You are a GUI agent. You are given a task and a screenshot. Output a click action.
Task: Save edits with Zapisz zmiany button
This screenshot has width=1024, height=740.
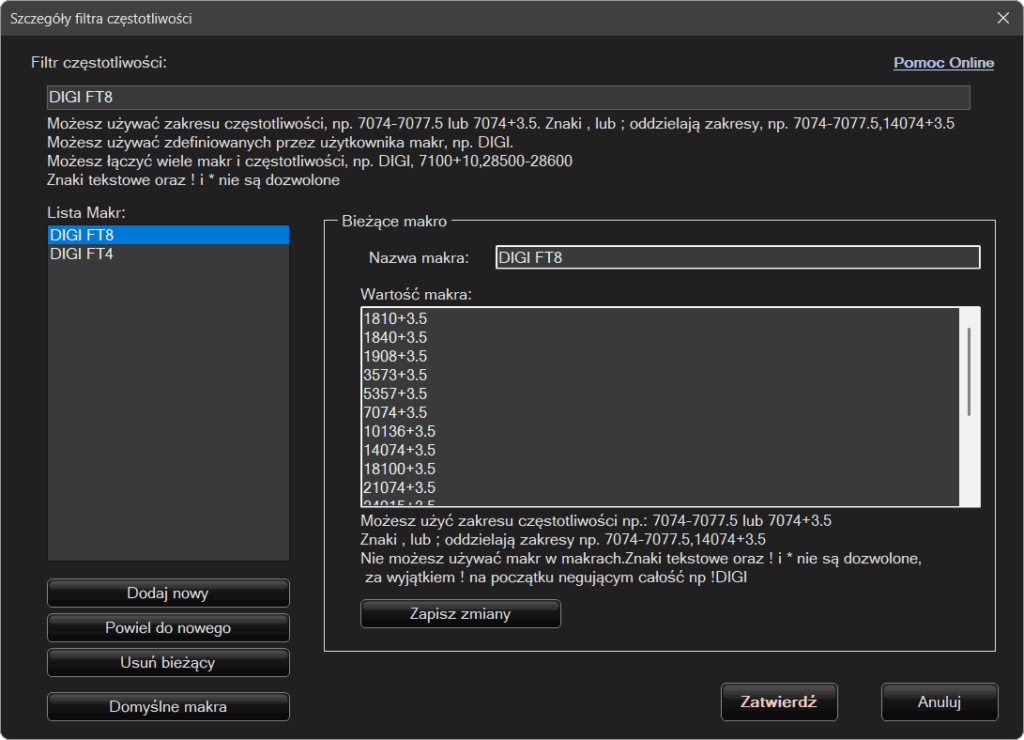point(460,614)
